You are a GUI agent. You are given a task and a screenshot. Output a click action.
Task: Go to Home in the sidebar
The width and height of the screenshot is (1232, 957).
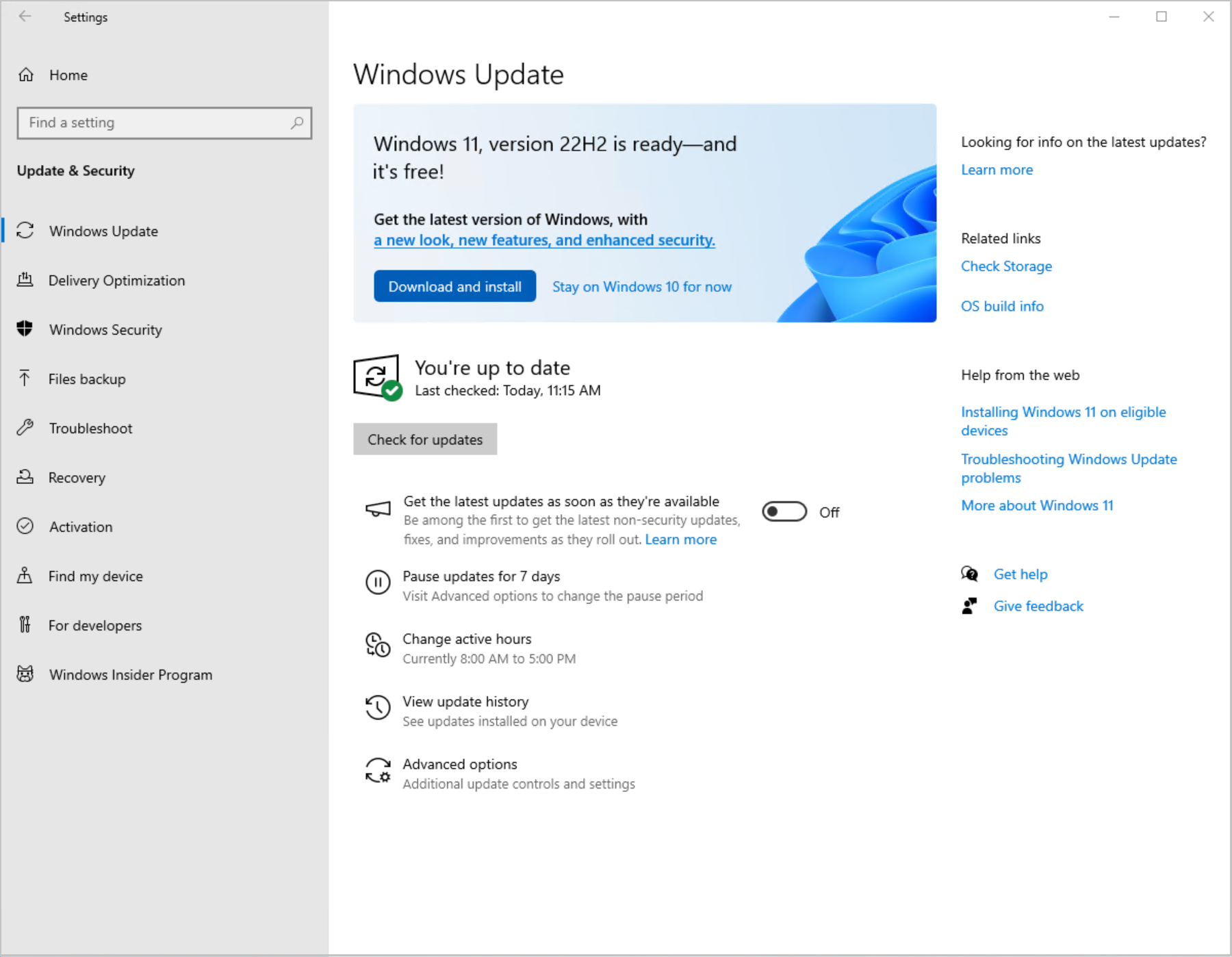68,75
